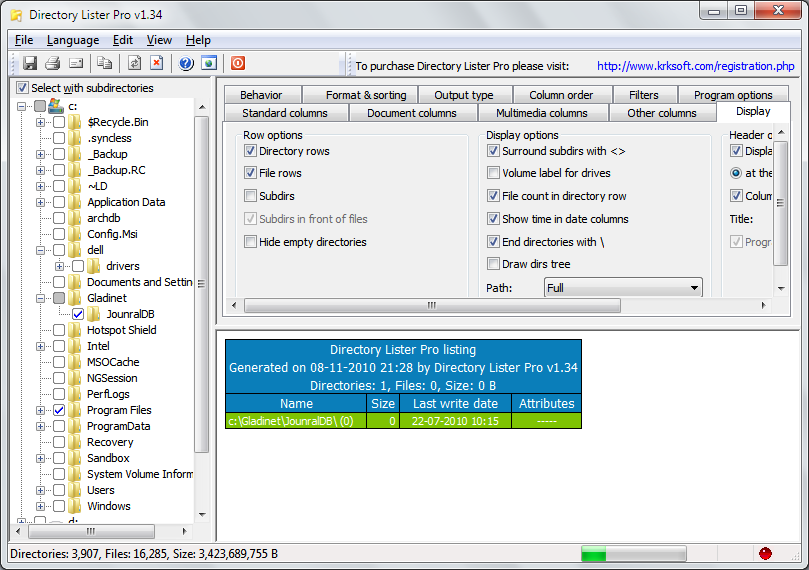Click the folder icon beside PerfLogs

75,394
